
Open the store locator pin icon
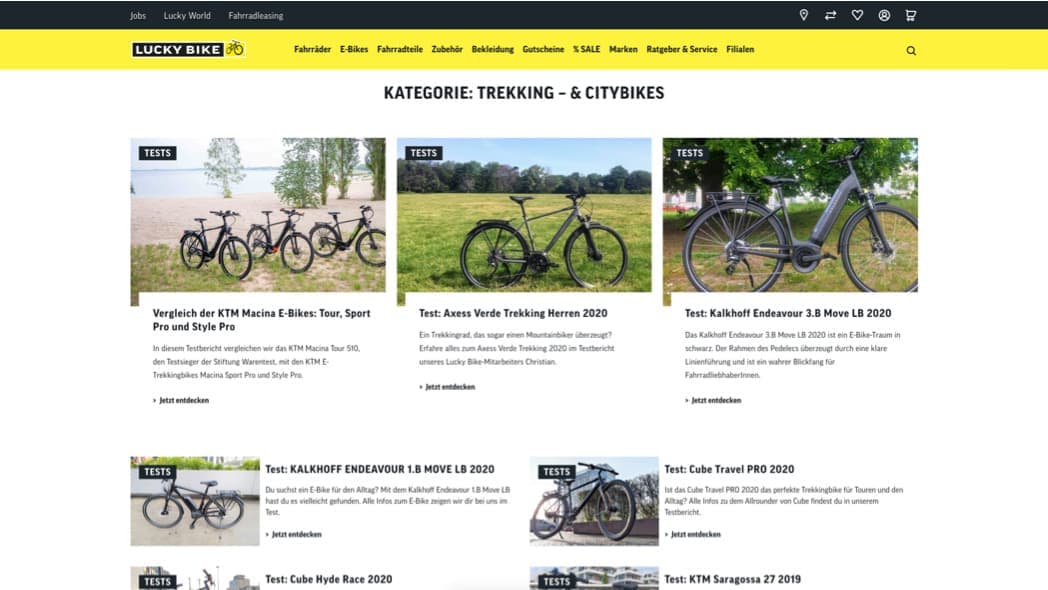[x=803, y=15]
